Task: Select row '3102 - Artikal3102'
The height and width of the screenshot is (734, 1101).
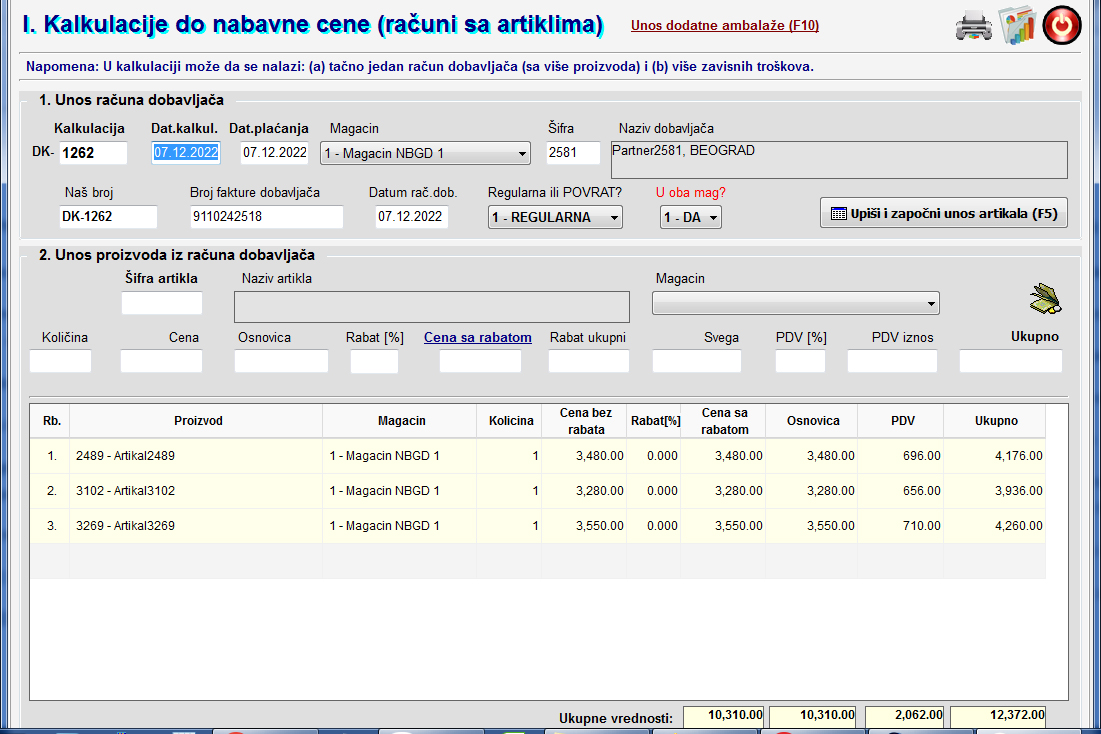Action: click(x=537, y=491)
